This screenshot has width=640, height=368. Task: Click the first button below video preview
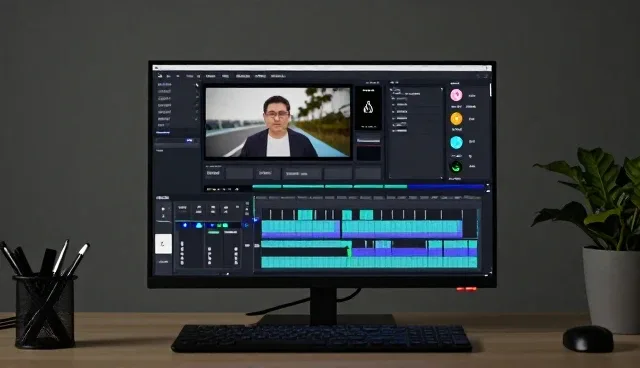click(213, 173)
